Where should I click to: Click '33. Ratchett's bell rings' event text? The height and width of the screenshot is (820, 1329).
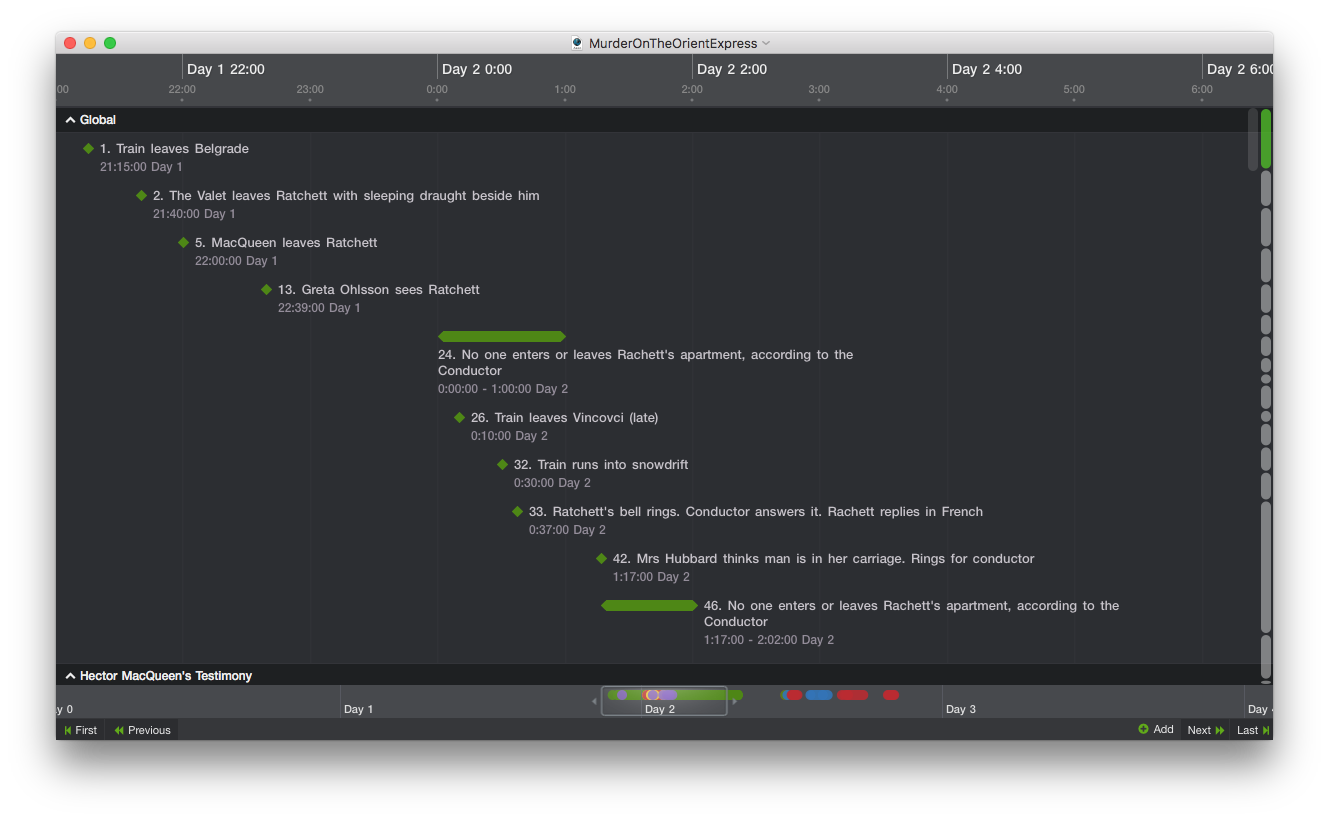tap(756, 511)
